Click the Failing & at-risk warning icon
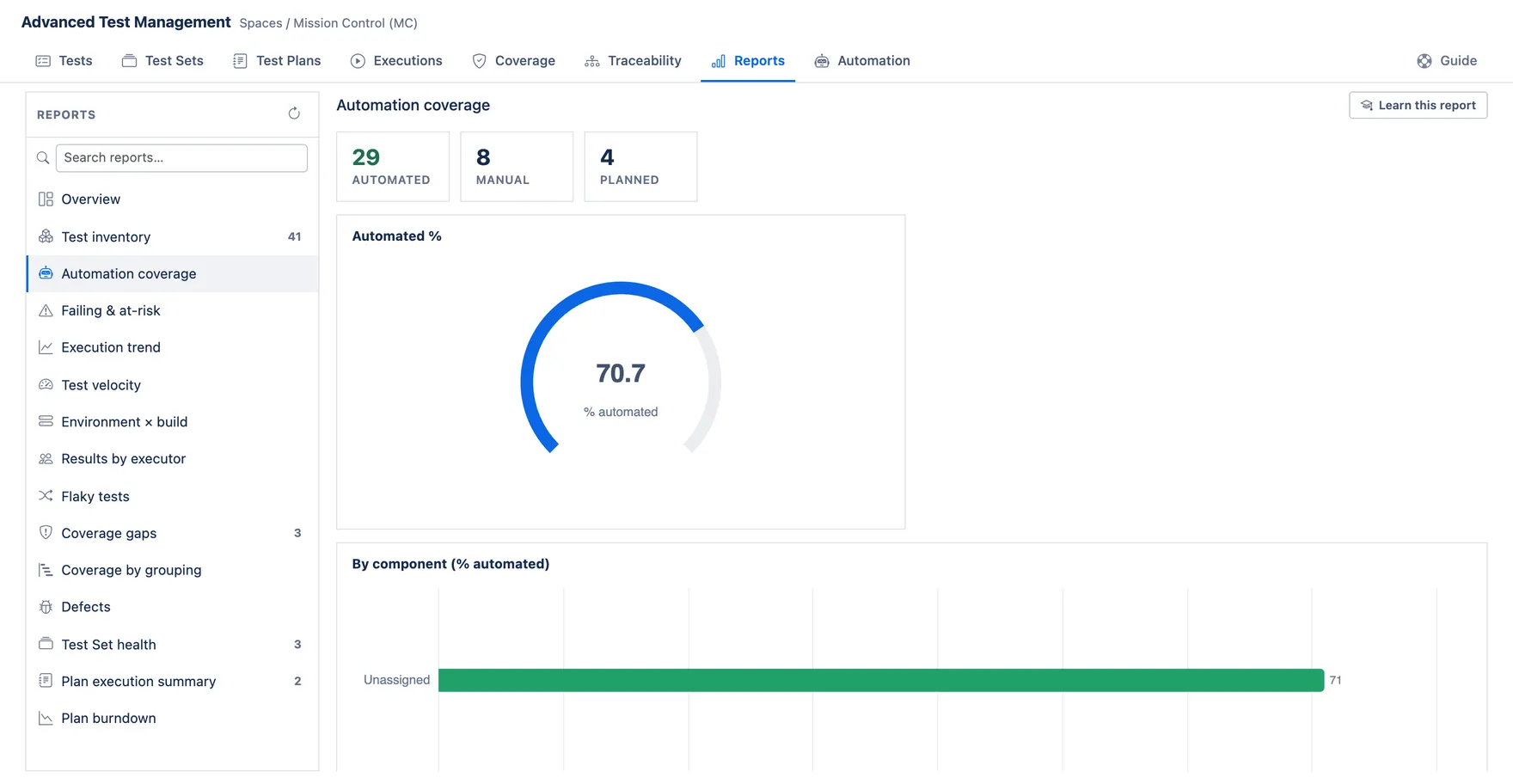1513x784 pixels. (x=46, y=310)
